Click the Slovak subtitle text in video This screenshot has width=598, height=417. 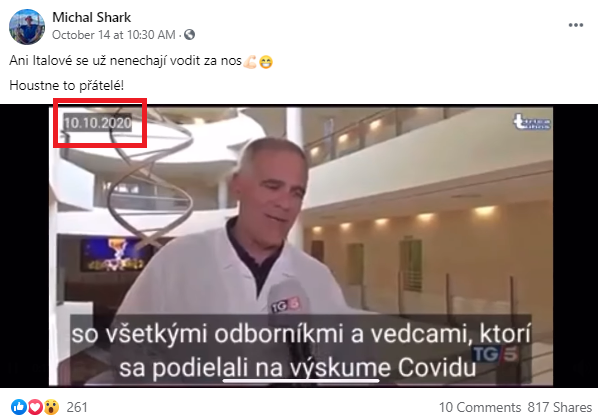coord(301,351)
